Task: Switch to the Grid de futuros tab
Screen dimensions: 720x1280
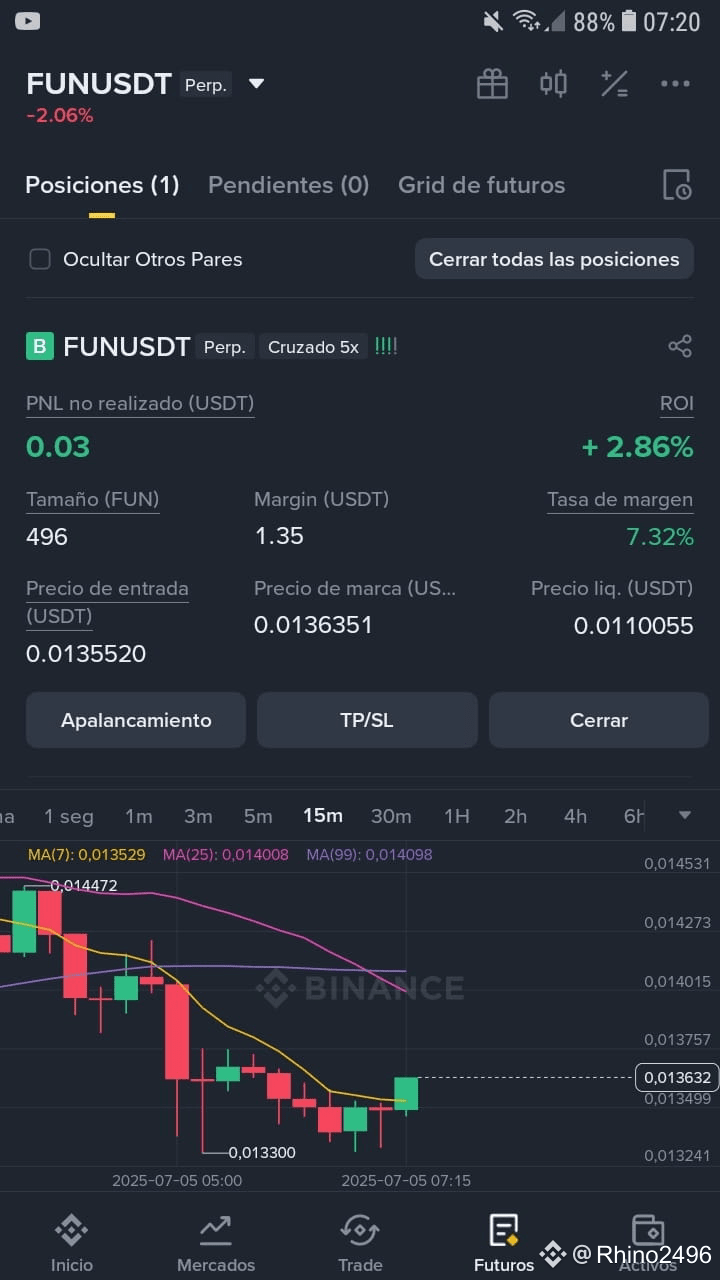Action: point(482,185)
